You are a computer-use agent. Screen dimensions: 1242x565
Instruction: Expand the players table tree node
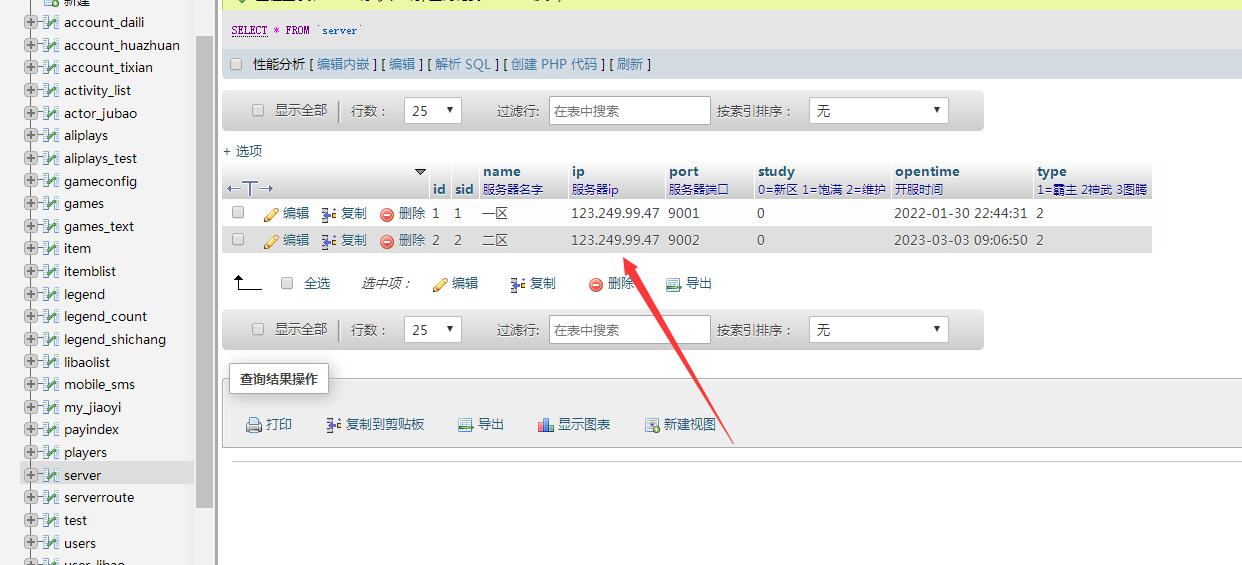coord(31,452)
